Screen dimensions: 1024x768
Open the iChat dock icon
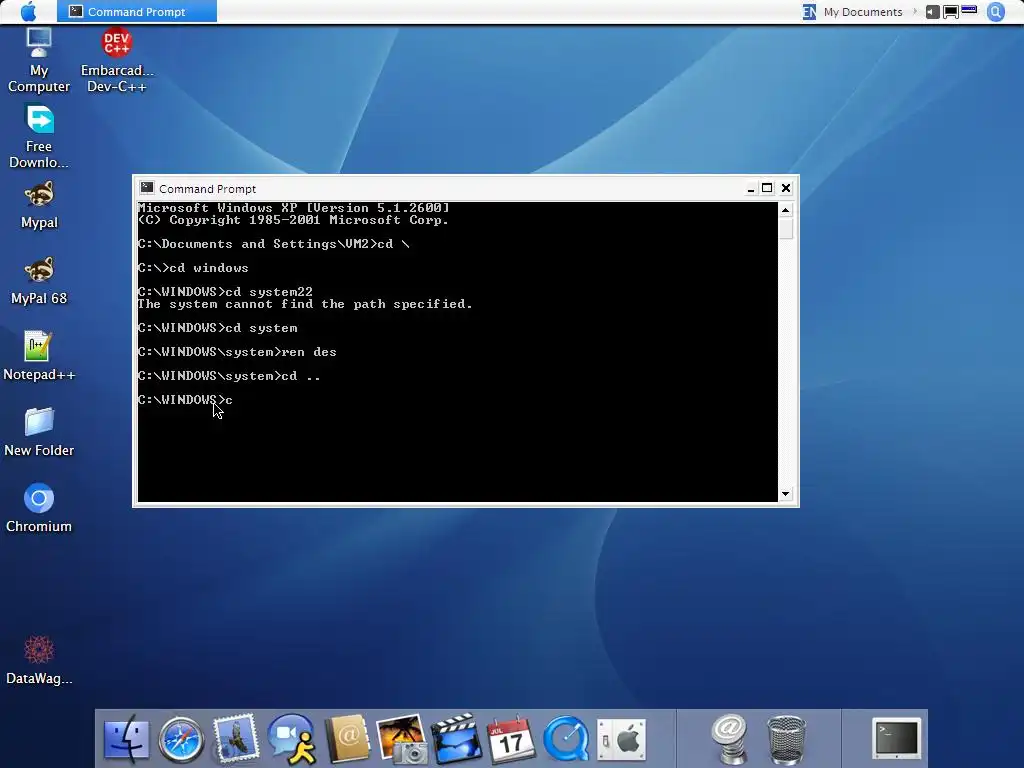pyautogui.click(x=291, y=739)
